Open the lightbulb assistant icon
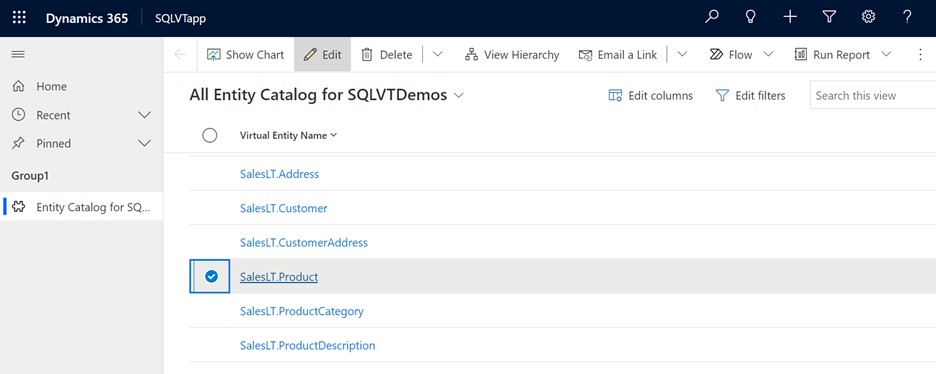Viewport: 936px width, 374px height. click(x=751, y=17)
